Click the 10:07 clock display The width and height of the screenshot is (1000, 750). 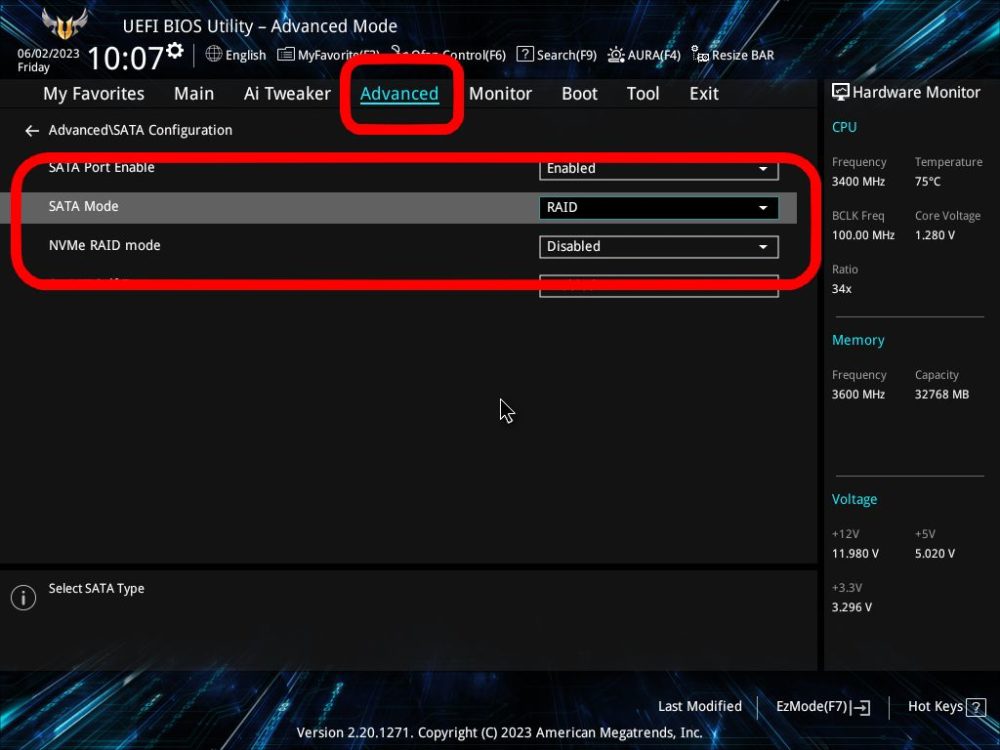click(x=126, y=58)
